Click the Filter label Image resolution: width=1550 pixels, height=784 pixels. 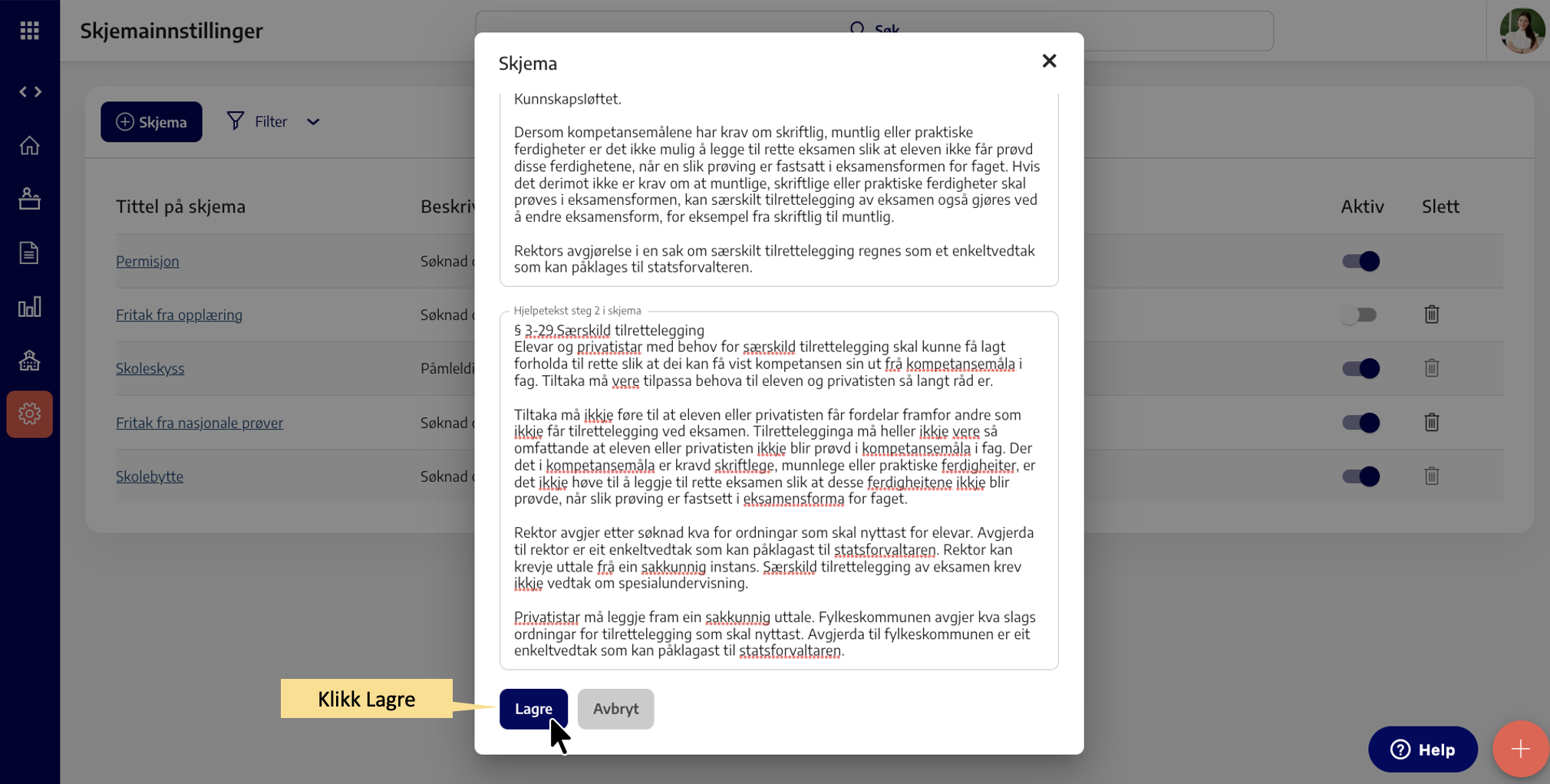pos(271,122)
